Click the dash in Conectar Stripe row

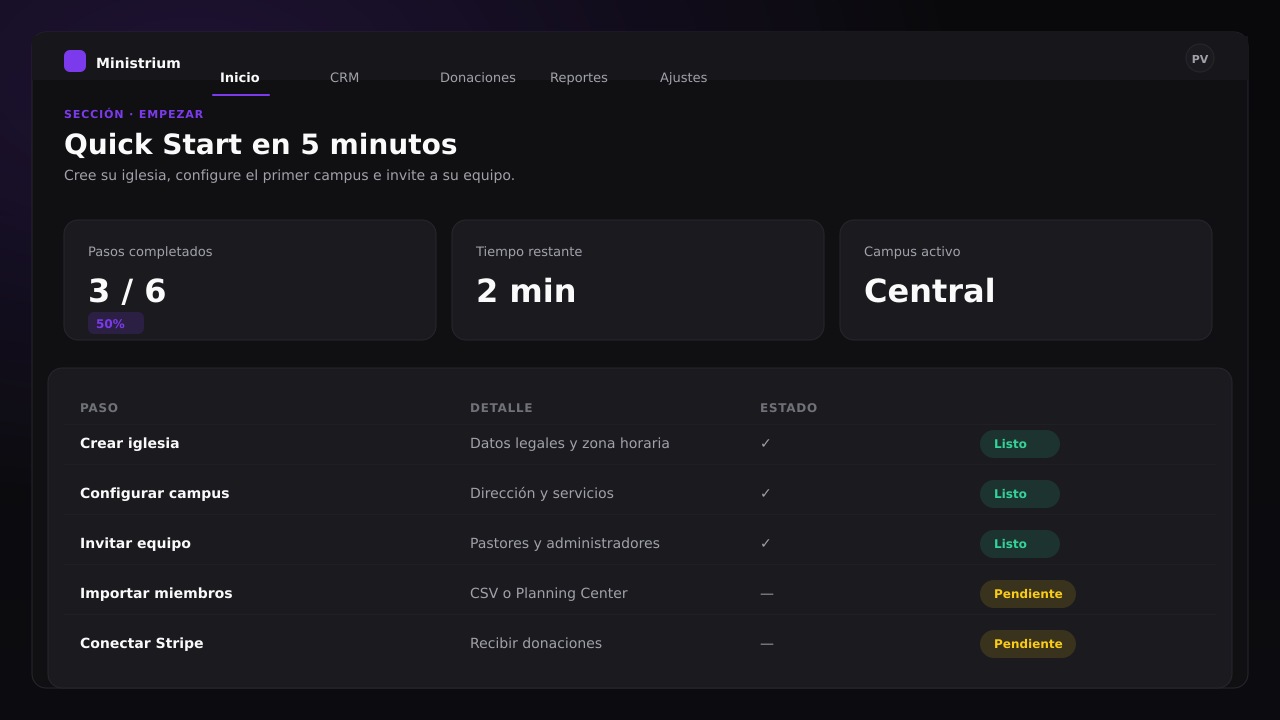tap(767, 643)
